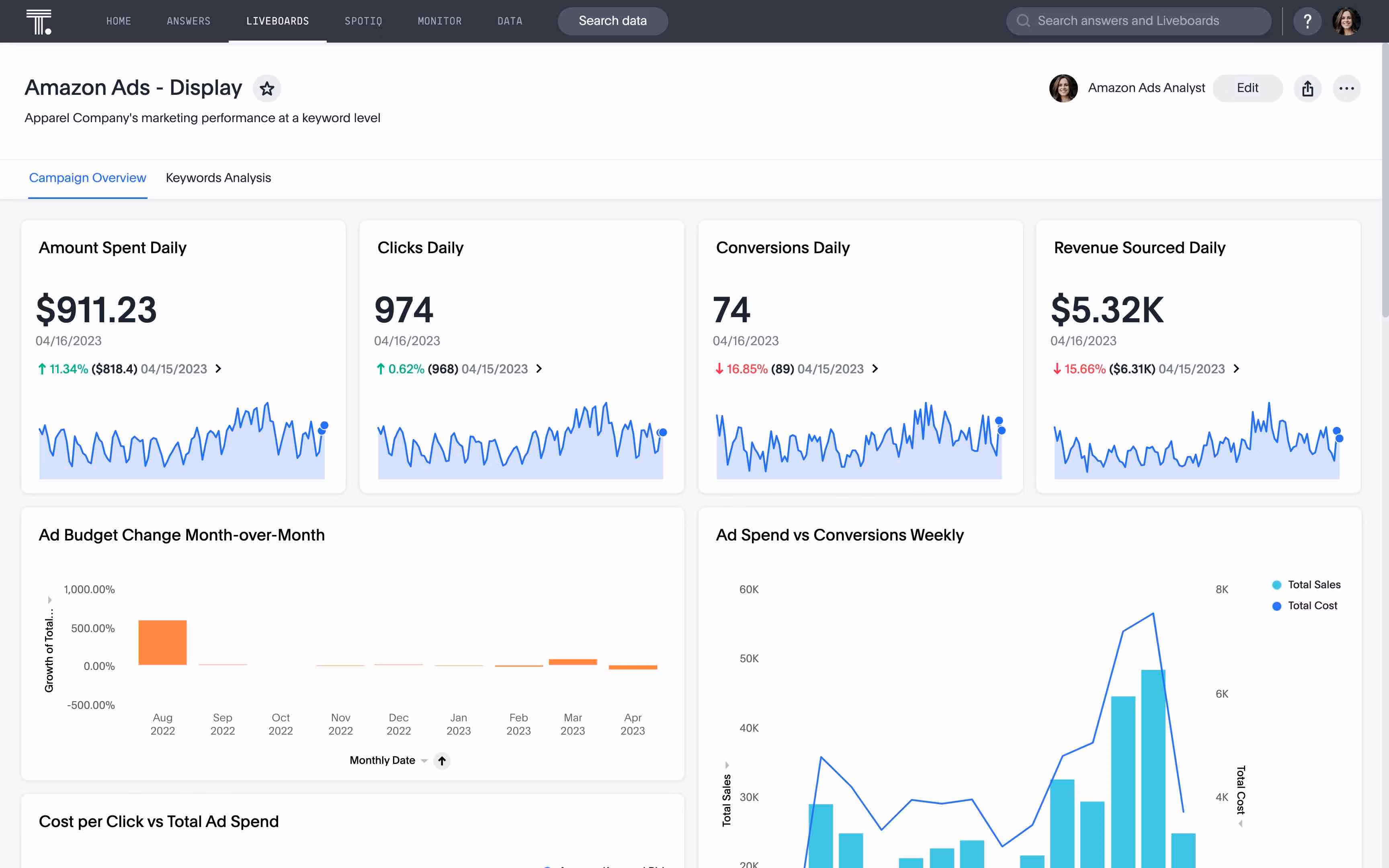Viewport: 1389px width, 868px height.
Task: Click the Total Sales axis arrow
Action: tap(727, 765)
